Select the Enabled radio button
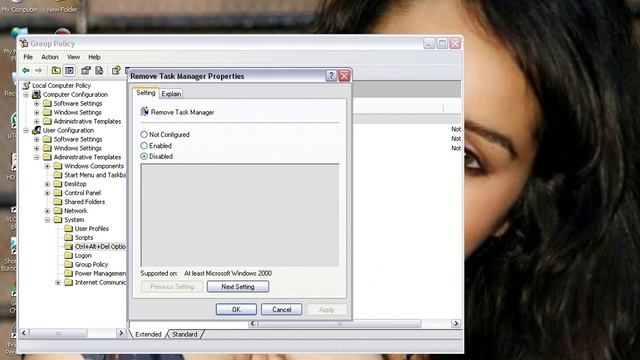Screen dimensions: 640x360 point(144,145)
